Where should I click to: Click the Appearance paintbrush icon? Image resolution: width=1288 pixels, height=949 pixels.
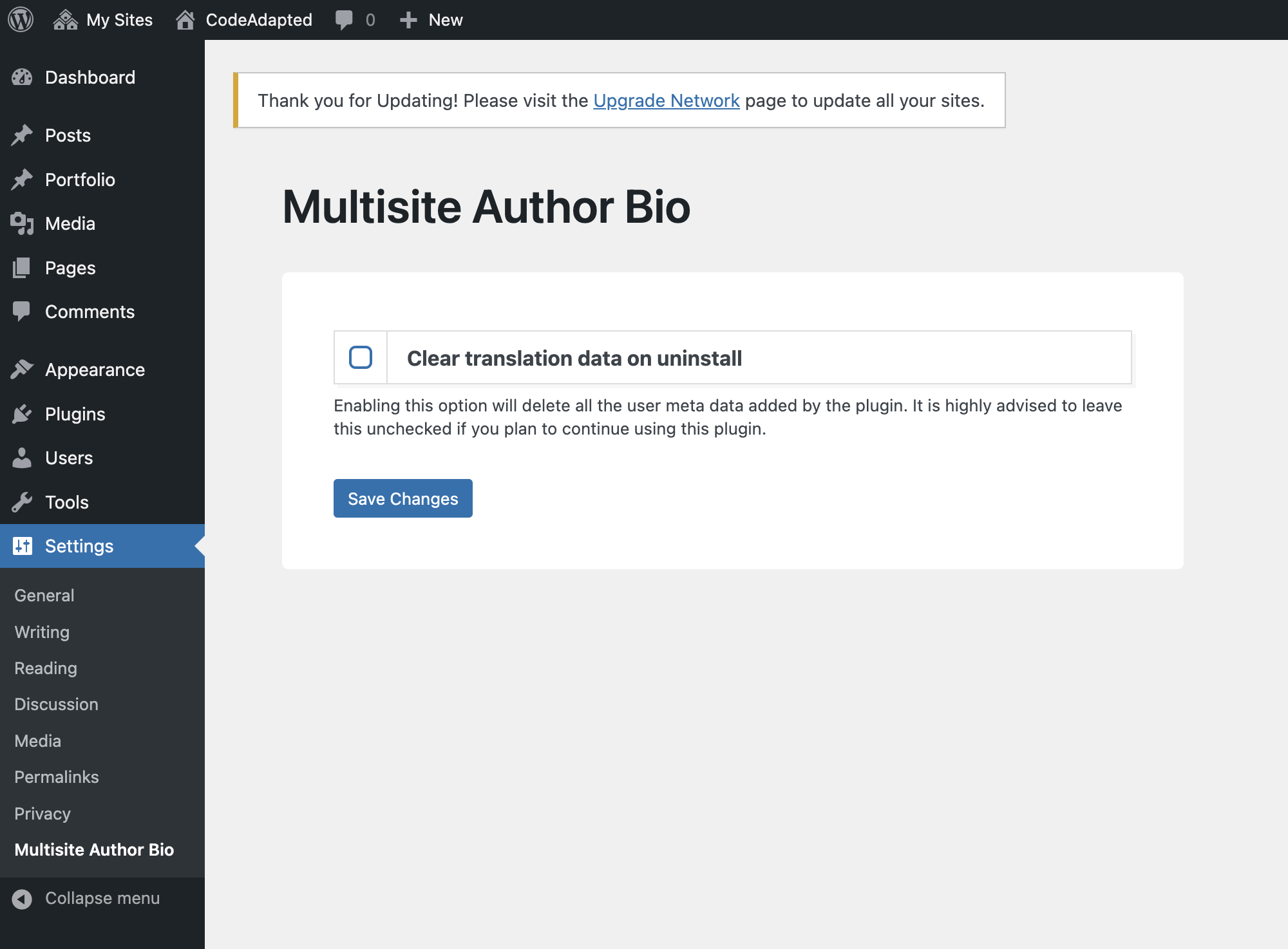click(22, 370)
